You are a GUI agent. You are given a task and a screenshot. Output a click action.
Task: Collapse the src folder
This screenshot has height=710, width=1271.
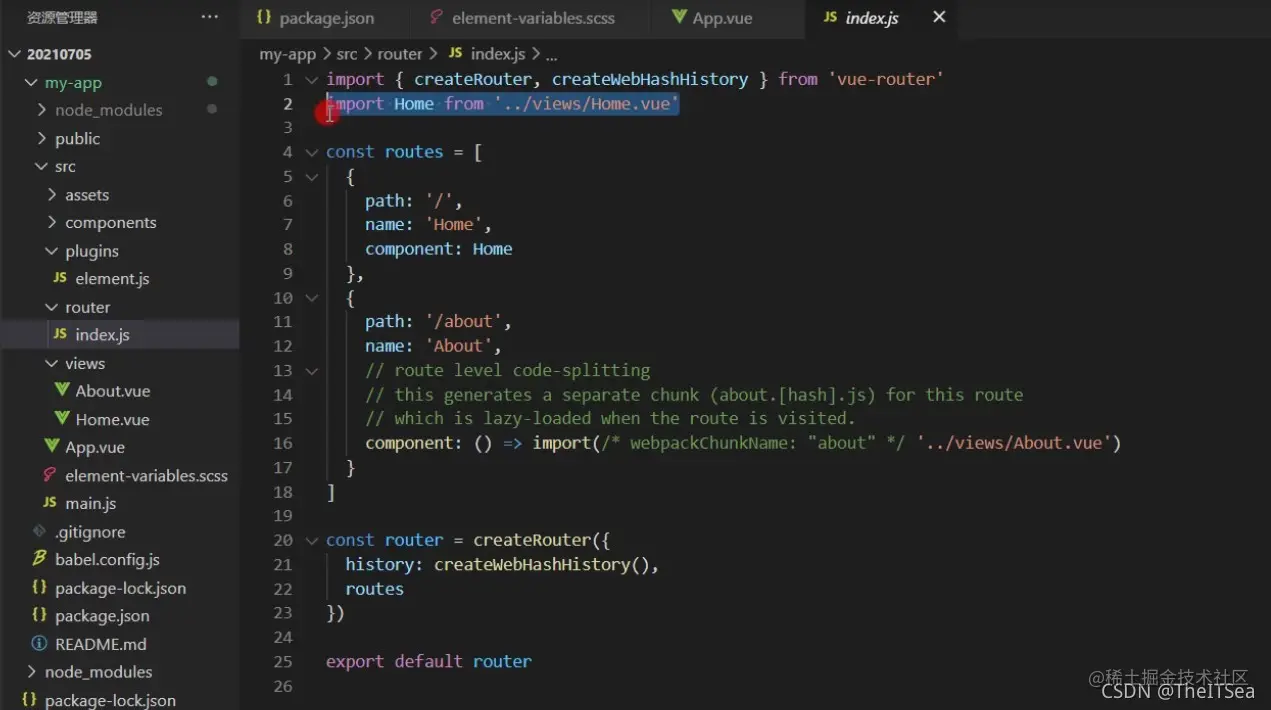[x=42, y=166]
